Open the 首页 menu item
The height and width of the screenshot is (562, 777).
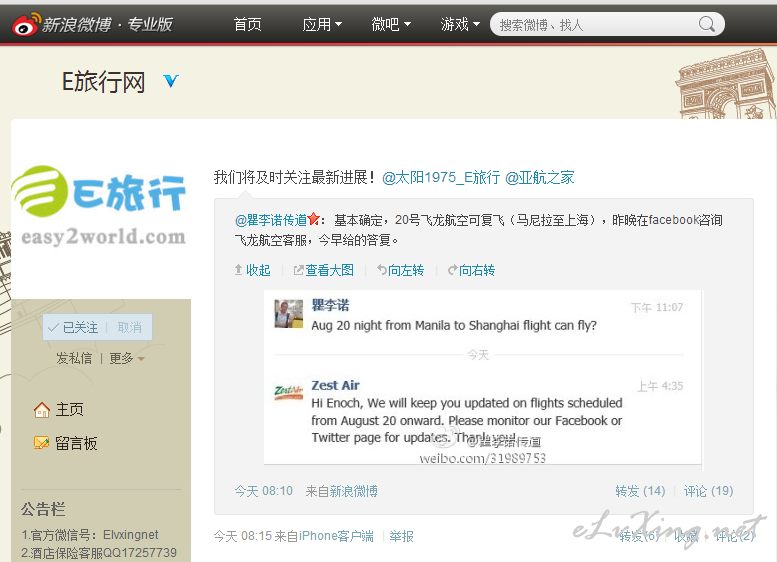[247, 24]
